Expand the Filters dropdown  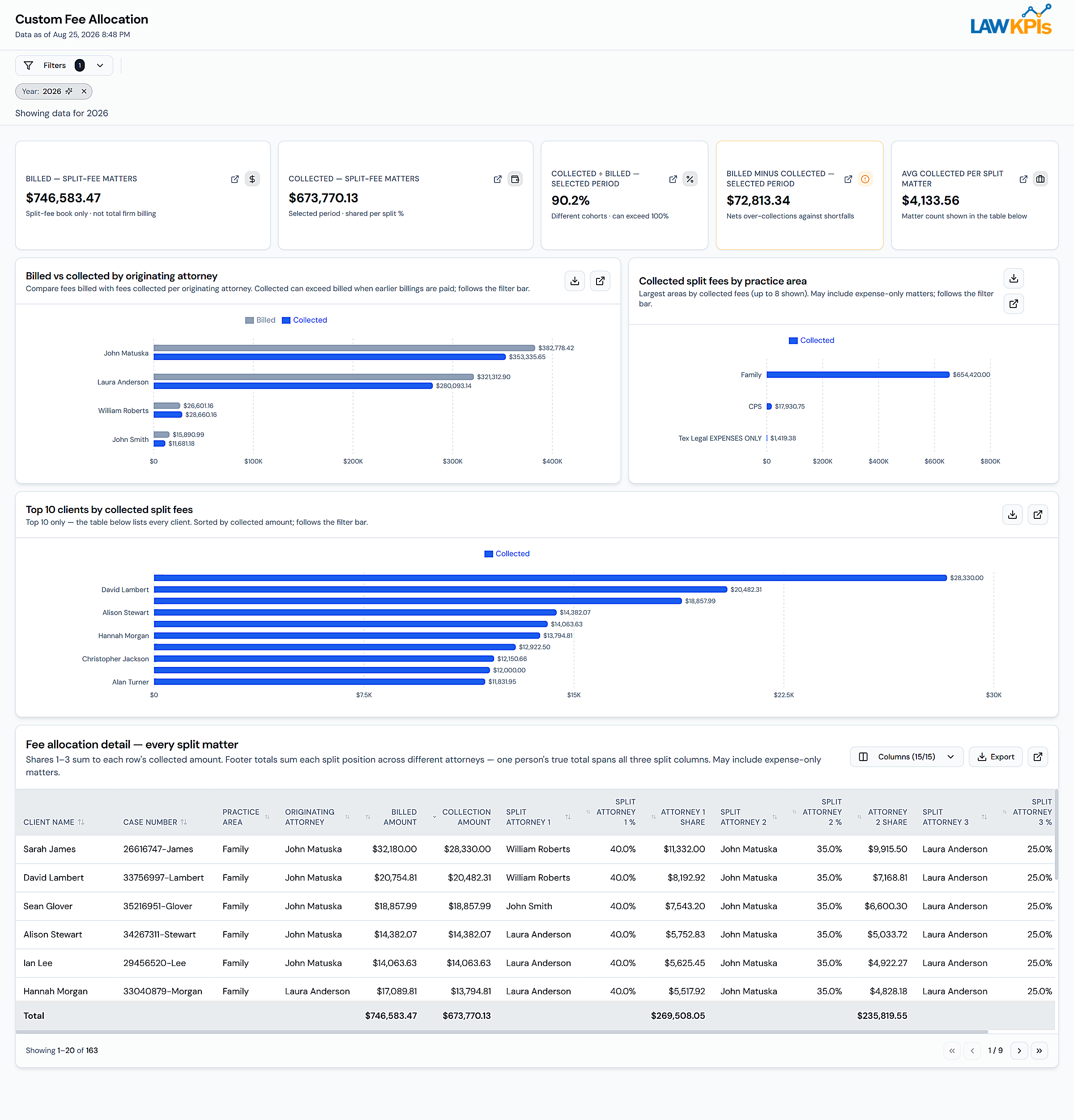pyautogui.click(x=64, y=66)
